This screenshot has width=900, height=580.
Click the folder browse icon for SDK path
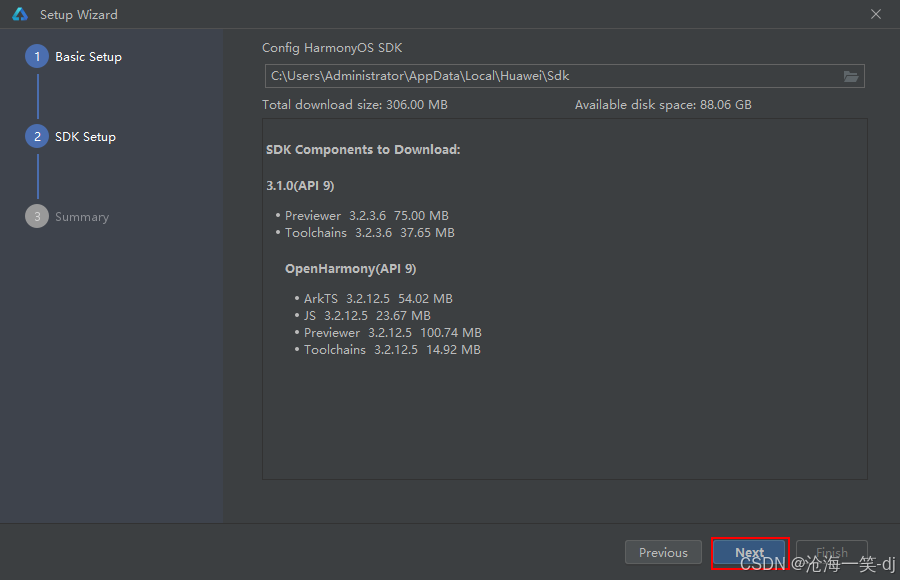850,76
